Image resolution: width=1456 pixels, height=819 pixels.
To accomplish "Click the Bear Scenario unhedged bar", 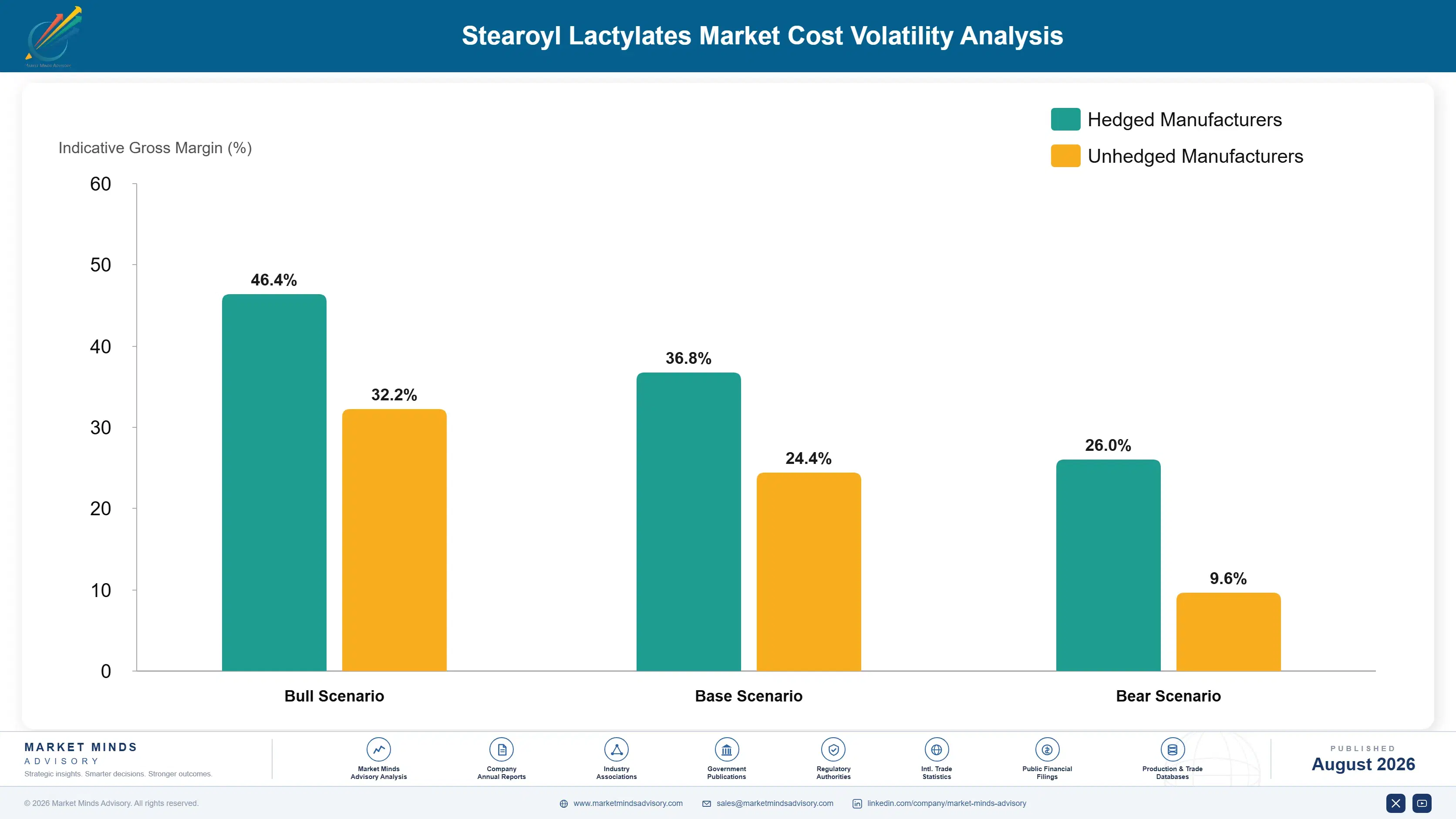I will coord(1229,632).
